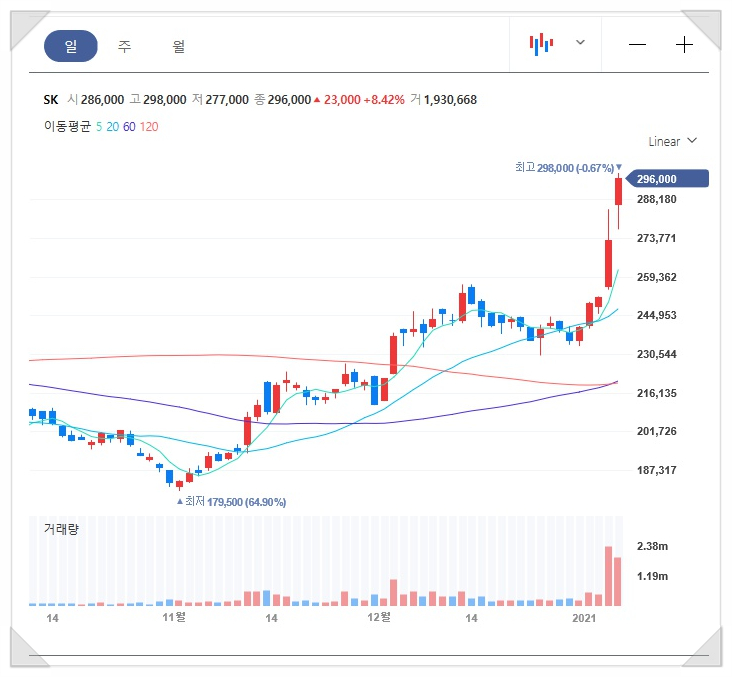732x677 pixels.
Task: Click the 259,362 price axis label
Action: [656, 277]
